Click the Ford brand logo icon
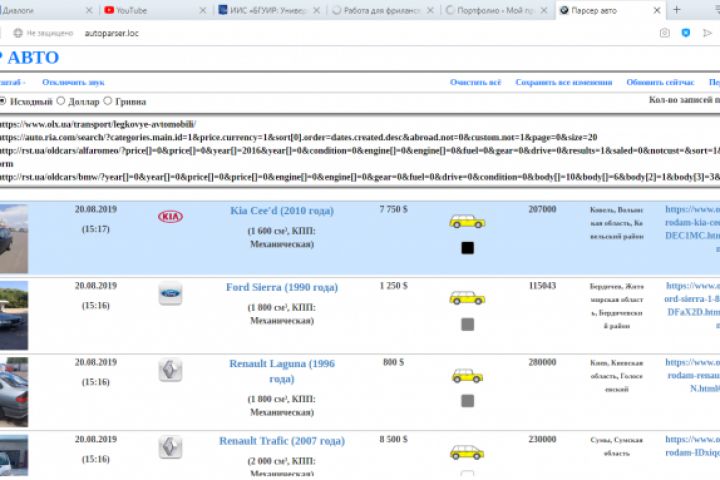Viewport: 720px width, 480px height. click(x=170, y=293)
